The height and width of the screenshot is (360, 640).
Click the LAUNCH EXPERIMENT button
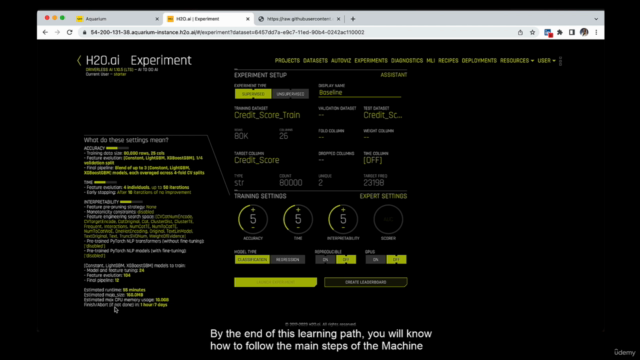point(276,282)
